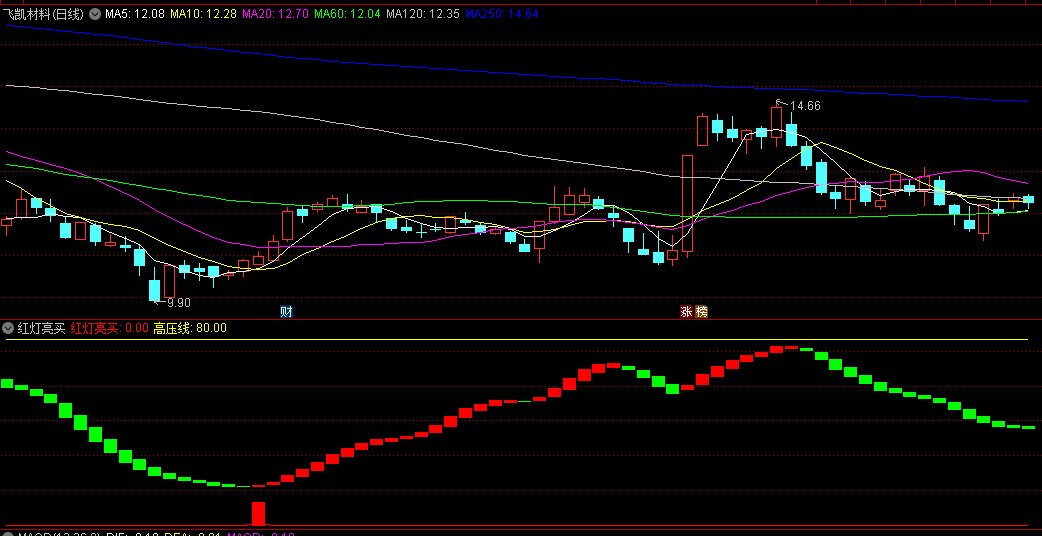Click the orange 榜 marker icon

click(700, 312)
